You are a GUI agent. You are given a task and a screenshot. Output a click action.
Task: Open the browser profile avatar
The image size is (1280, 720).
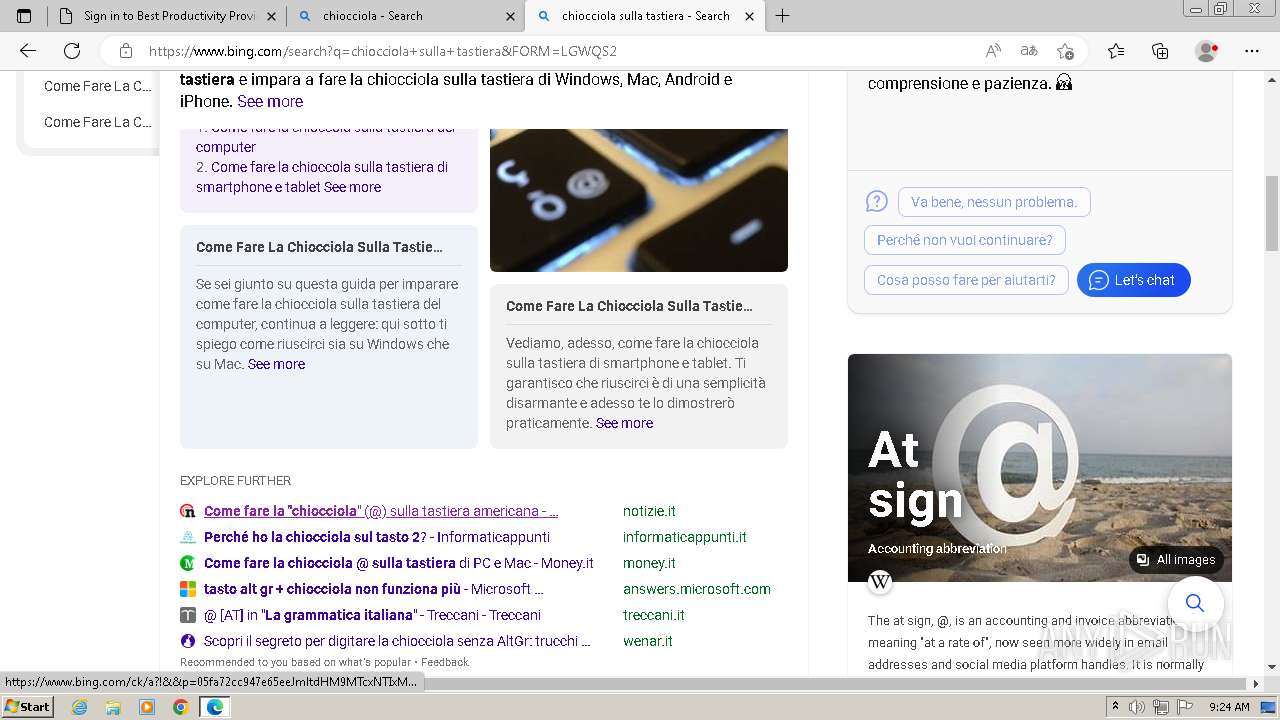pos(1207,51)
